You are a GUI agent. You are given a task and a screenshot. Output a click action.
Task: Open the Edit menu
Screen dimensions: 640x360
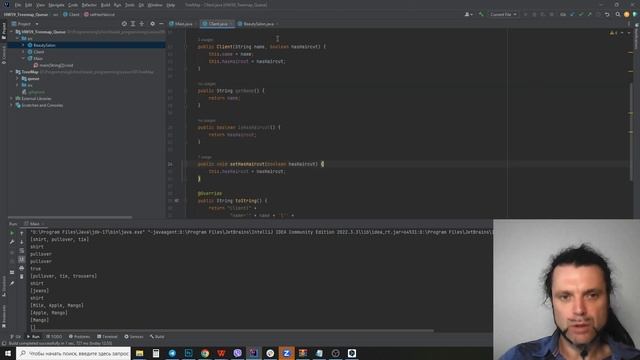click(28, 5)
